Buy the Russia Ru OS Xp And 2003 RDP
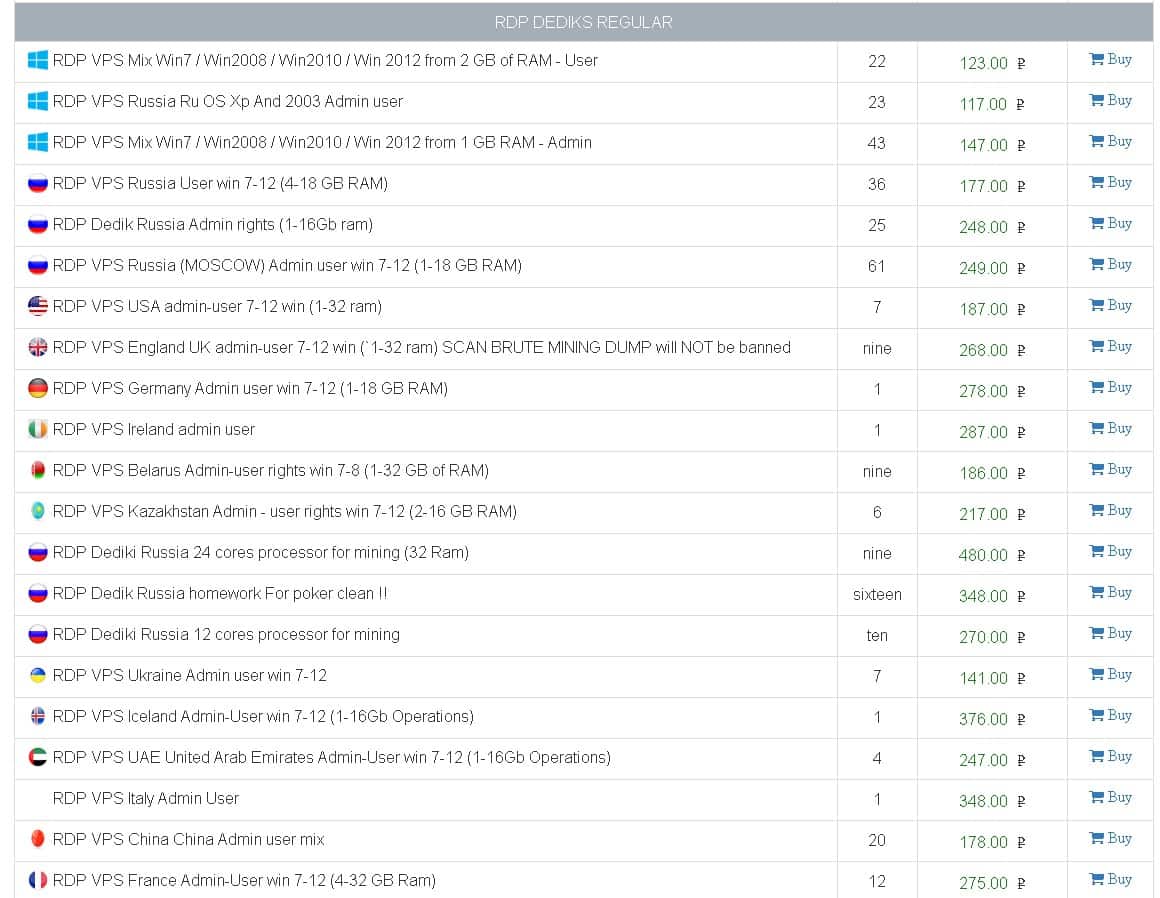This screenshot has width=1160, height=898. 1110,101
